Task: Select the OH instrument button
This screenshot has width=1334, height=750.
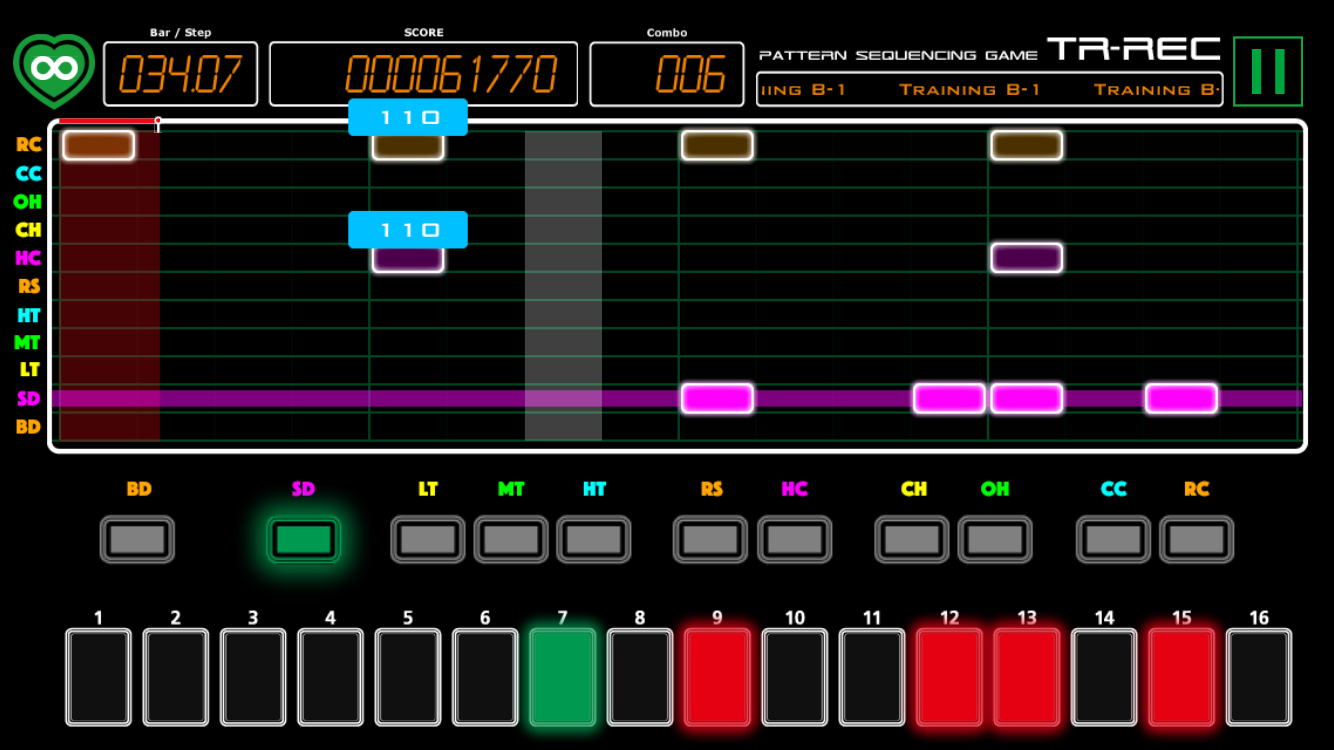Action: [x=995, y=539]
